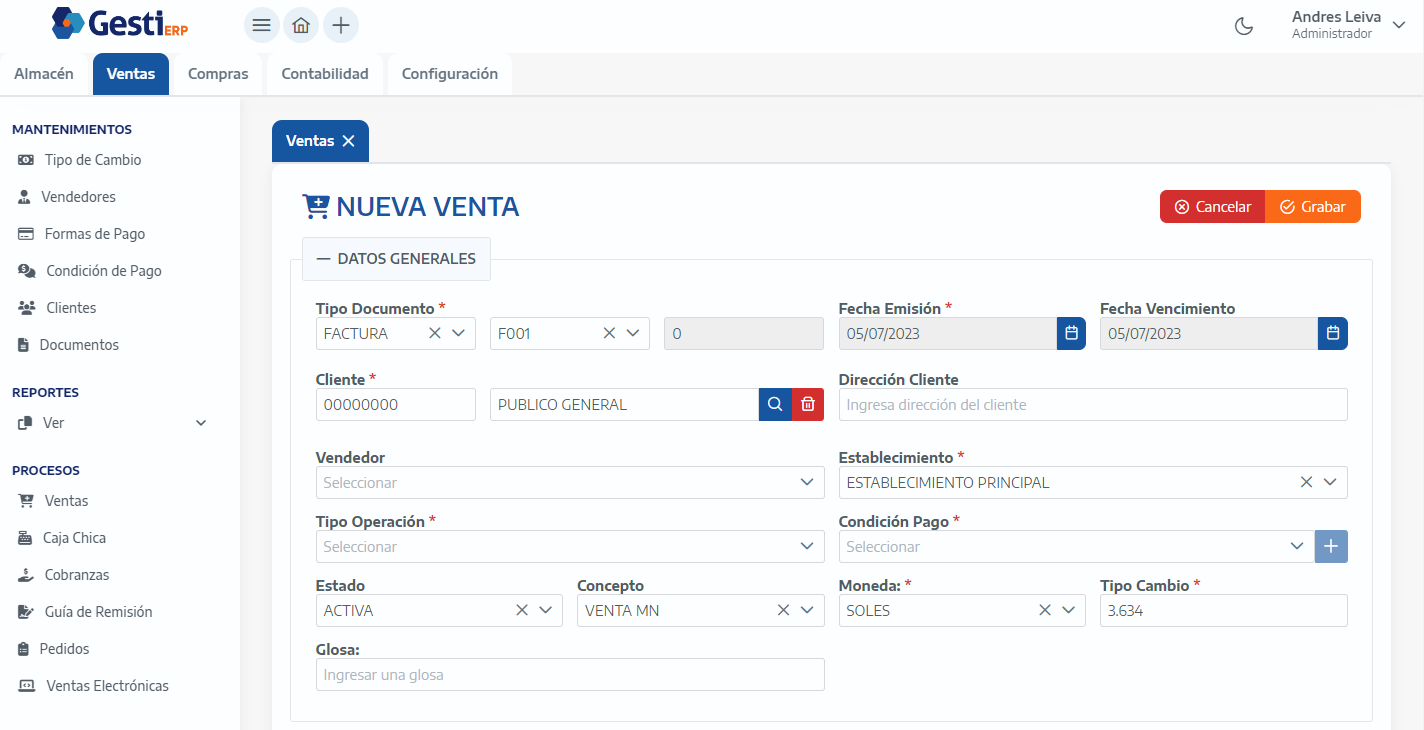Clear the FACTURA document type selection

point(434,334)
